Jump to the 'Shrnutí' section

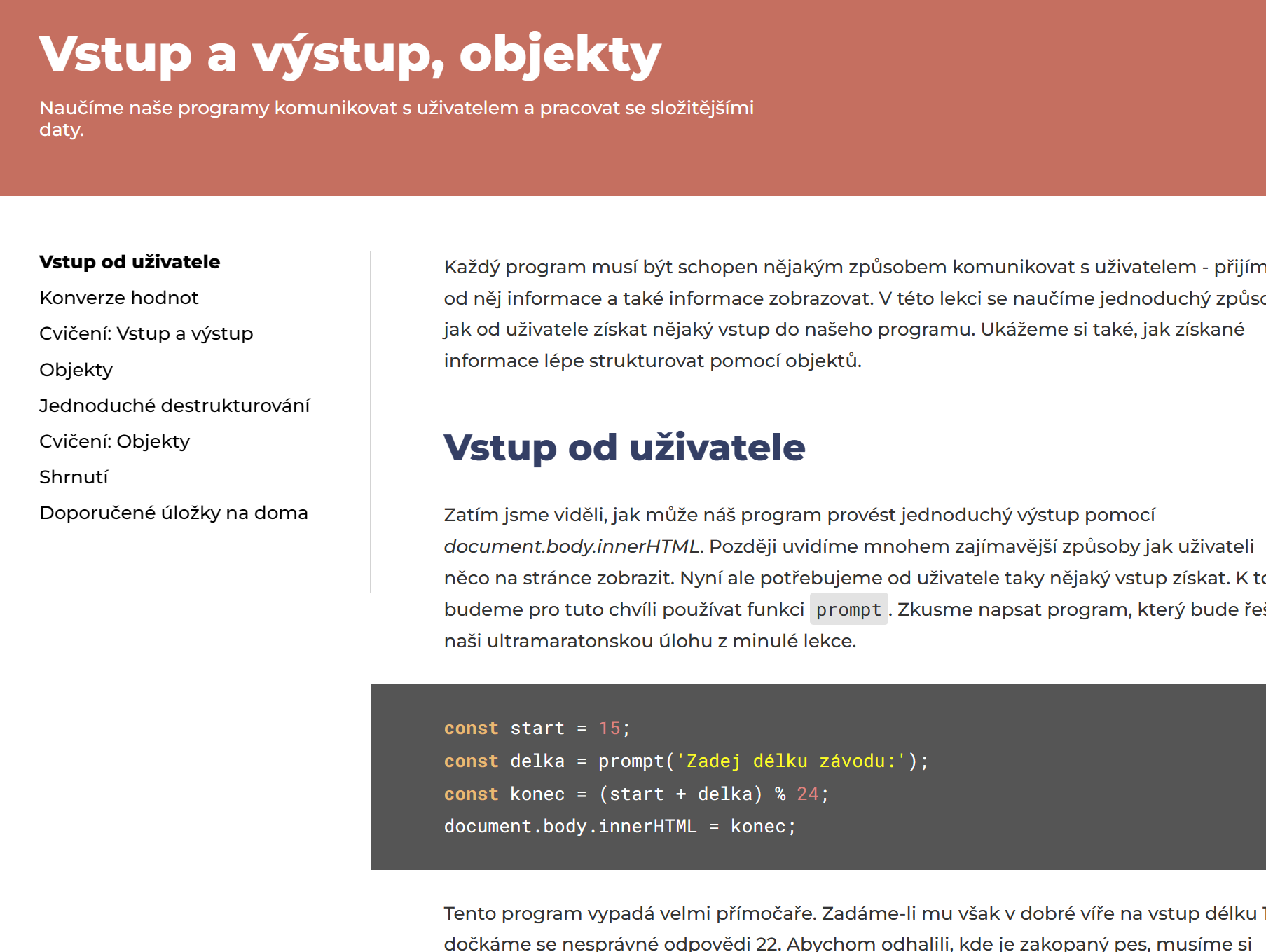(x=74, y=476)
